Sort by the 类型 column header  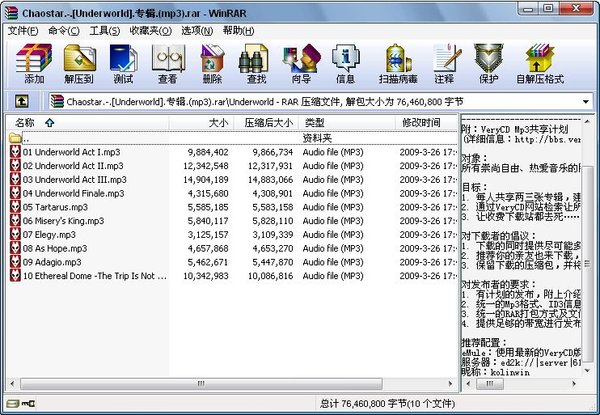click(347, 123)
